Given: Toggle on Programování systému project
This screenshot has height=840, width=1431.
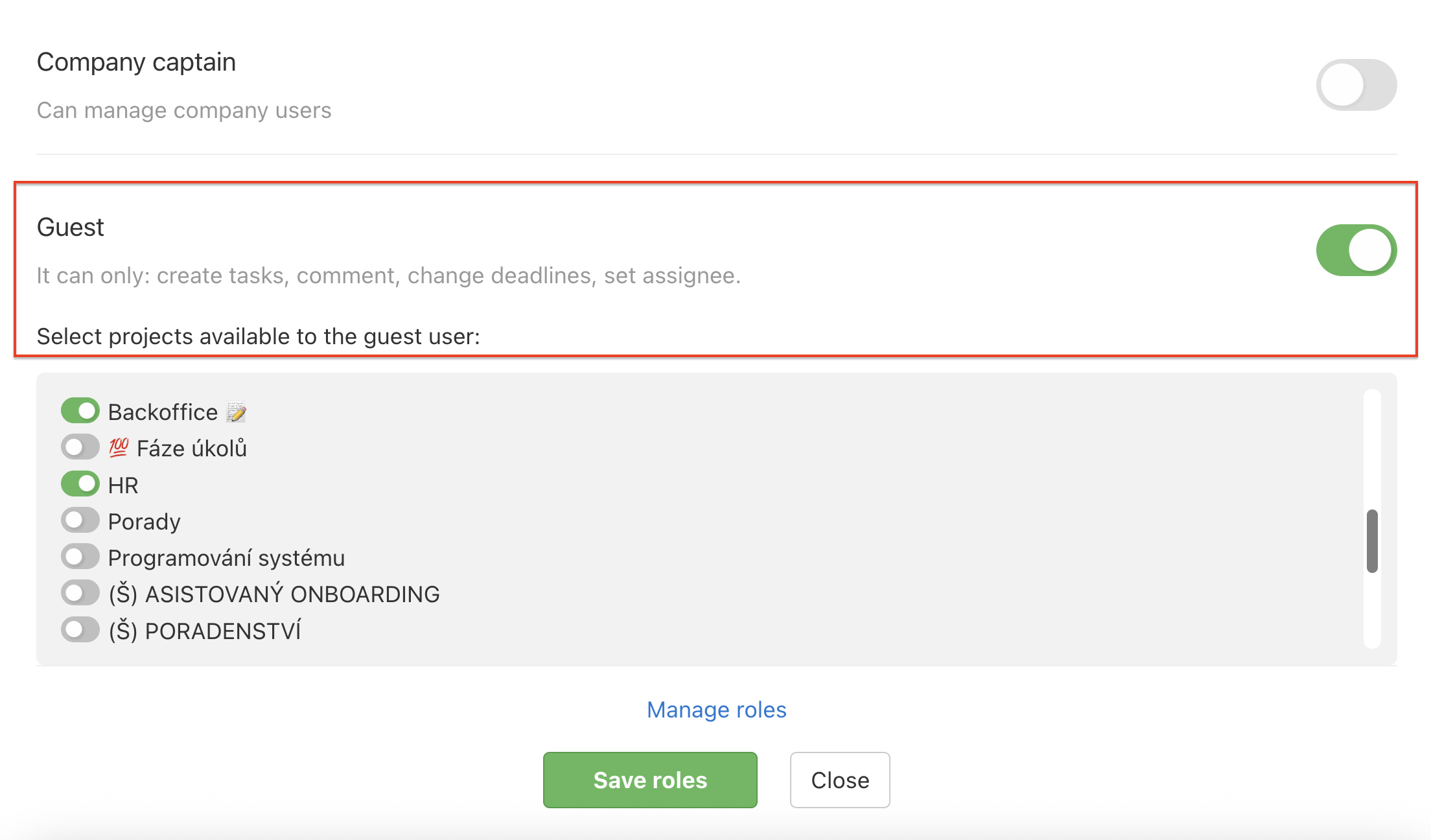Looking at the screenshot, I should point(80,557).
